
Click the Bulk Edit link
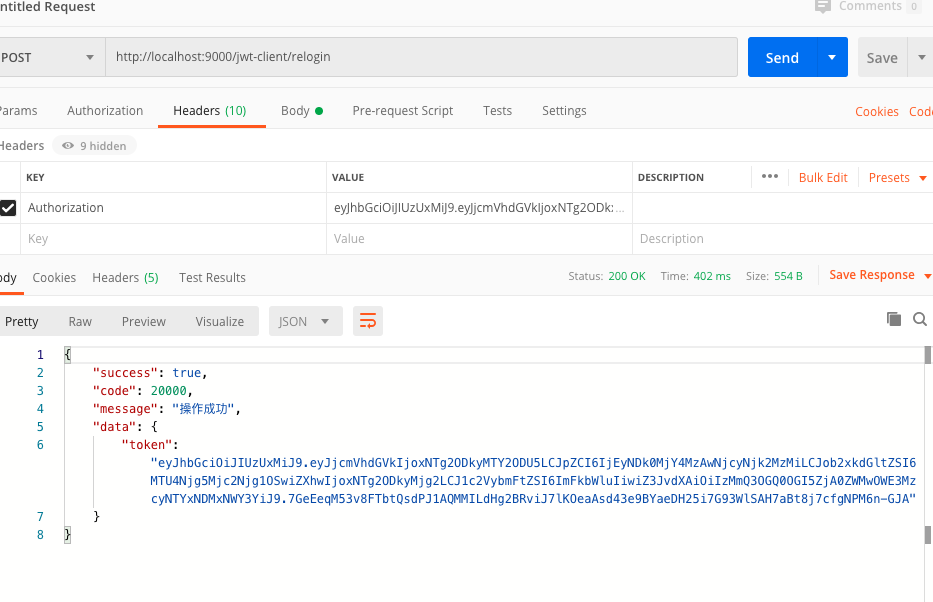[823, 178]
